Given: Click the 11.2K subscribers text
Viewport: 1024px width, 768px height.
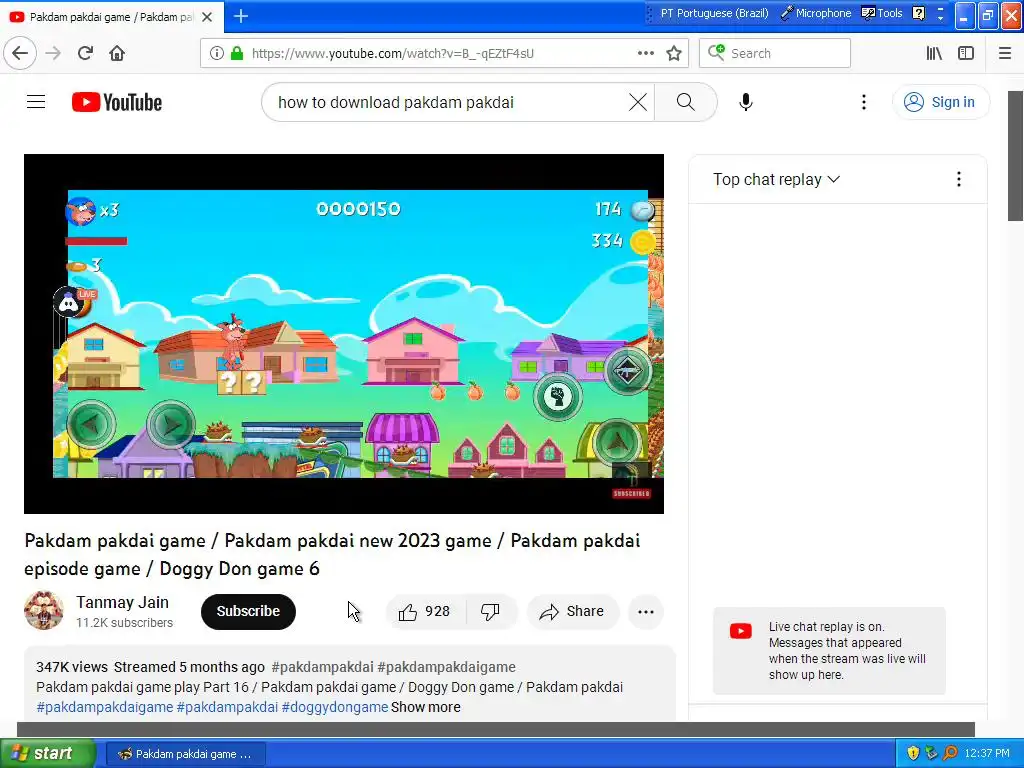Looking at the screenshot, I should click(124, 623).
